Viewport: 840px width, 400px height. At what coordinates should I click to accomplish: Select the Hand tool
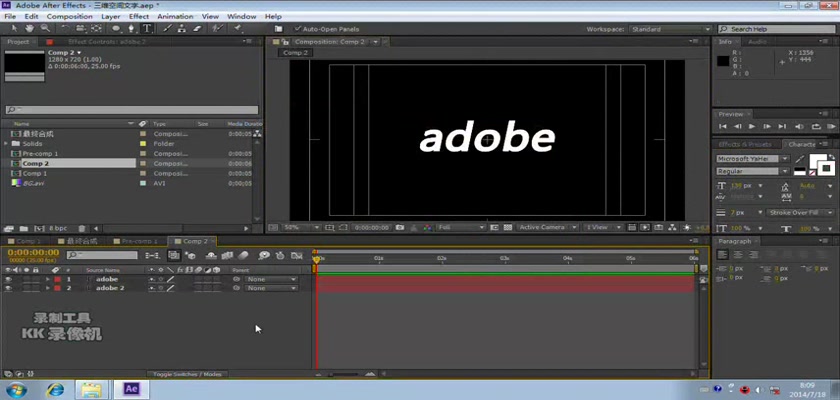tap(29, 29)
